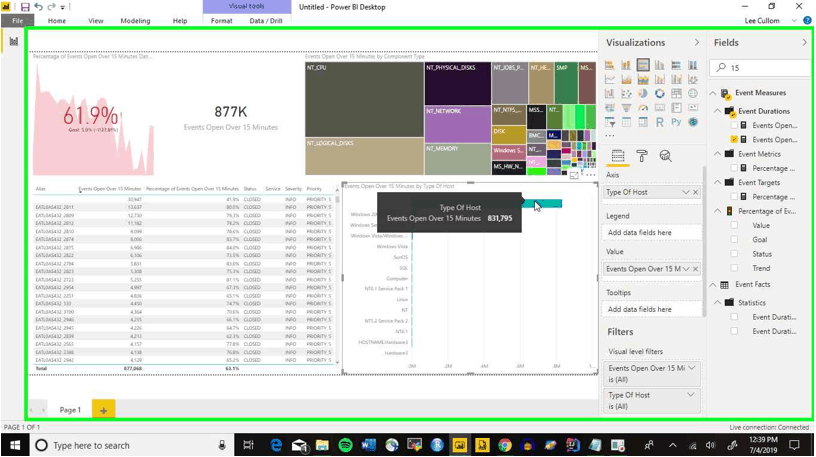The width and height of the screenshot is (816, 457).
Task: Collapse the Event Measures table
Action: click(x=713, y=93)
